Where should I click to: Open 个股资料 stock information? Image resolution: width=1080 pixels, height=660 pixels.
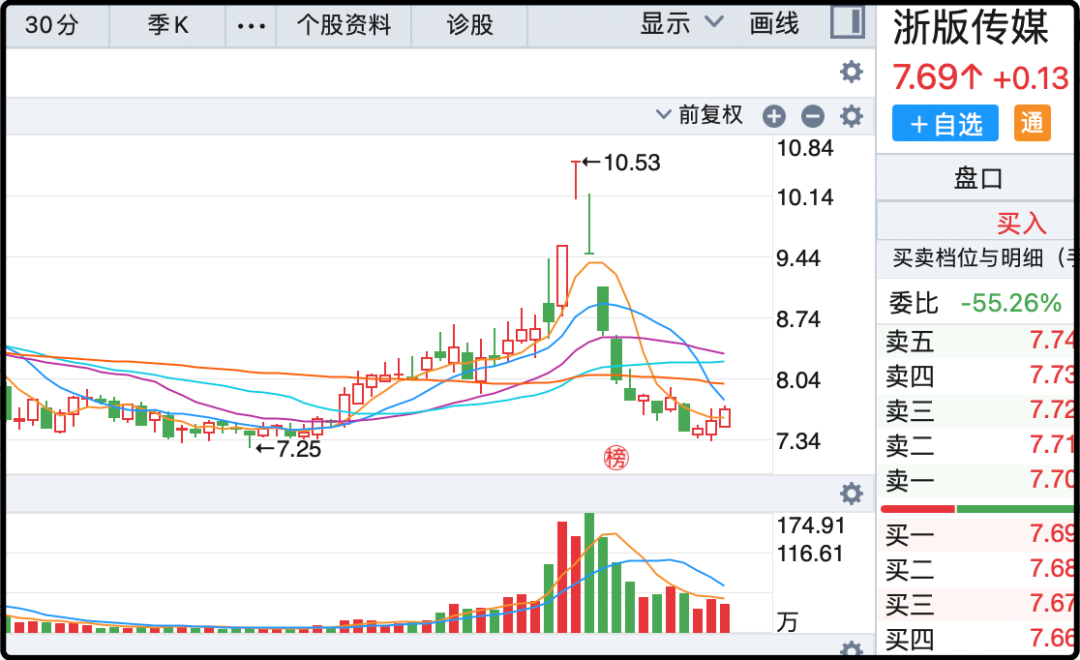pyautogui.click(x=343, y=25)
